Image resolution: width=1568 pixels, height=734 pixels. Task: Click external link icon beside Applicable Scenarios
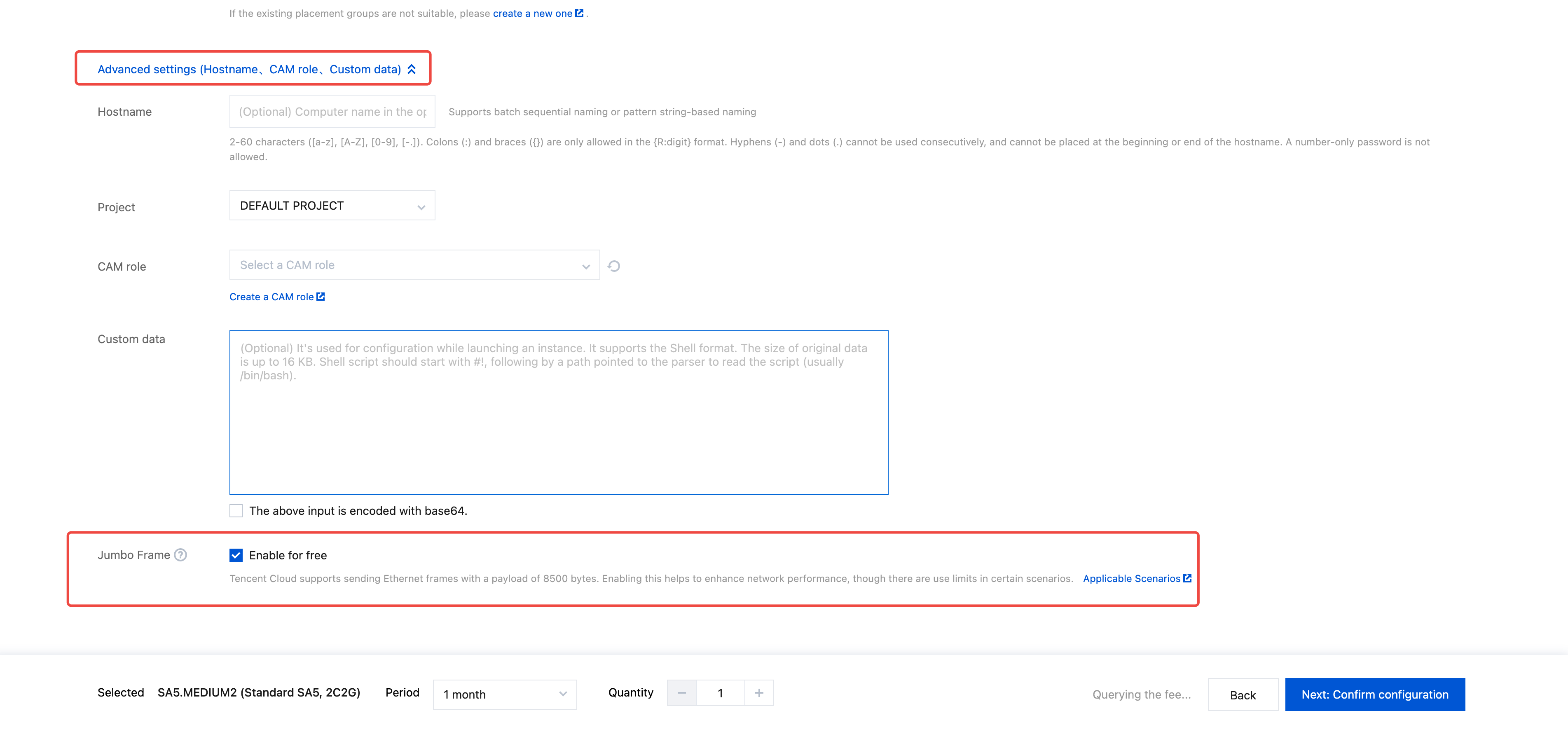point(1187,578)
